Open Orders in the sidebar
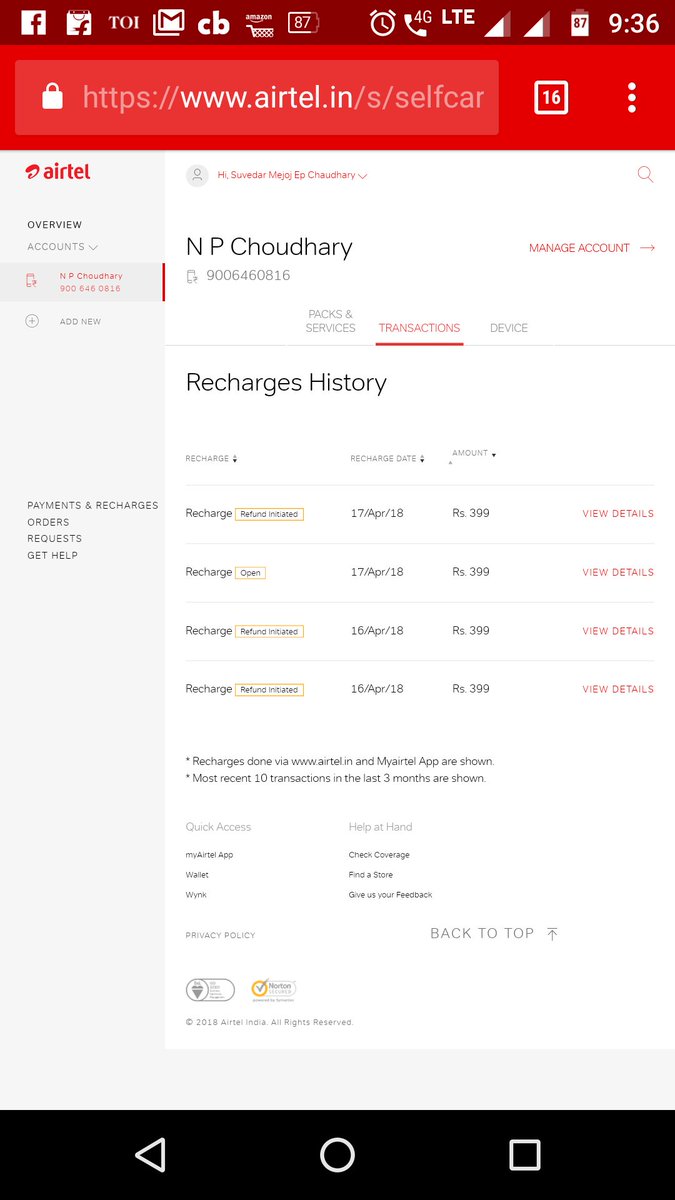 [48, 522]
